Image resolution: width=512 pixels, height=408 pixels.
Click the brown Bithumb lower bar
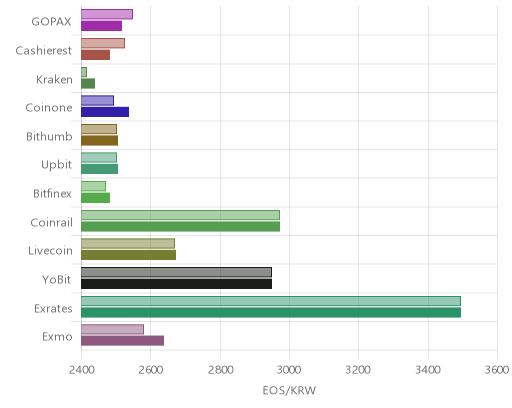tap(99, 141)
